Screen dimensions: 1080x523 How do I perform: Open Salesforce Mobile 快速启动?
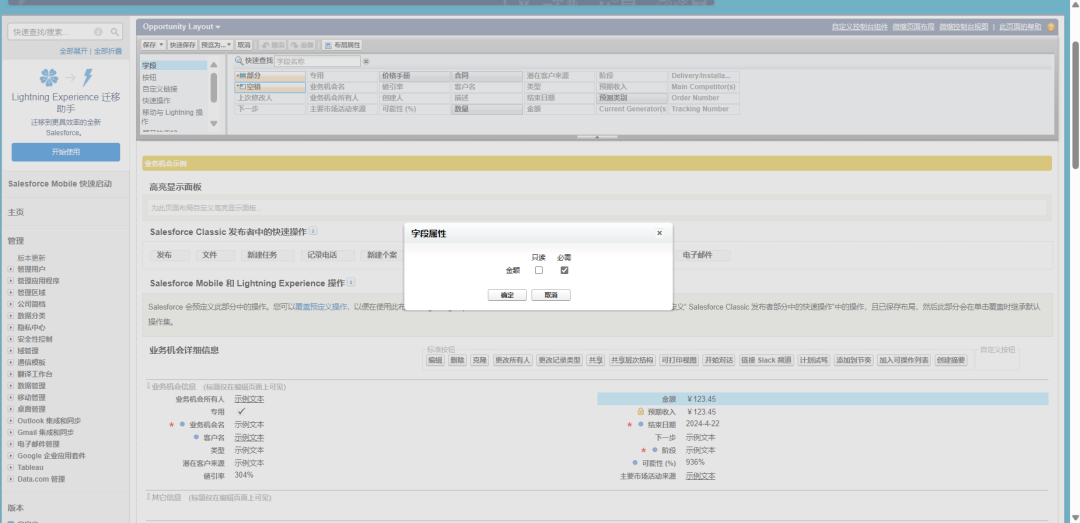[x=60, y=184]
